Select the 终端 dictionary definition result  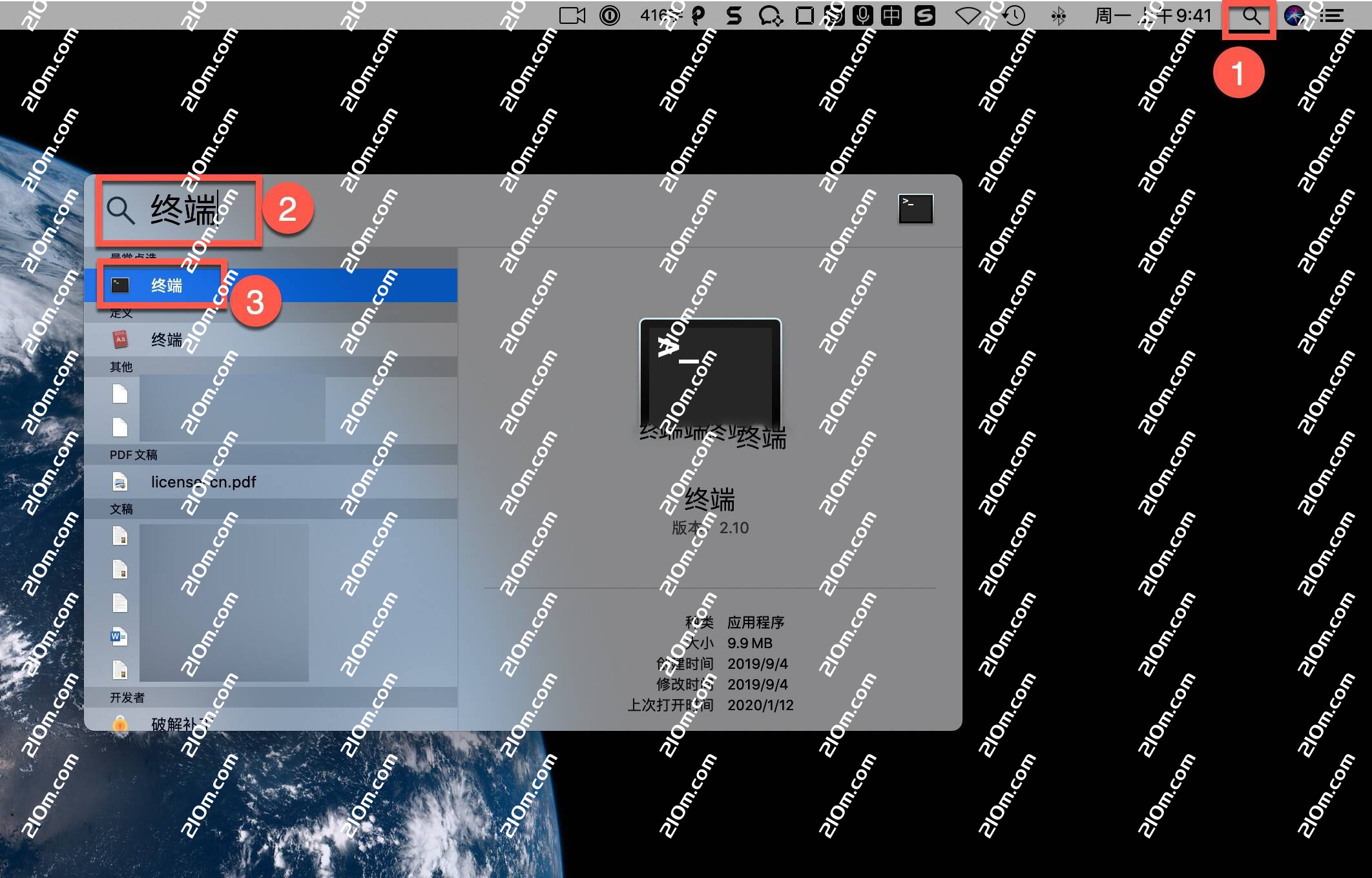click(x=167, y=340)
